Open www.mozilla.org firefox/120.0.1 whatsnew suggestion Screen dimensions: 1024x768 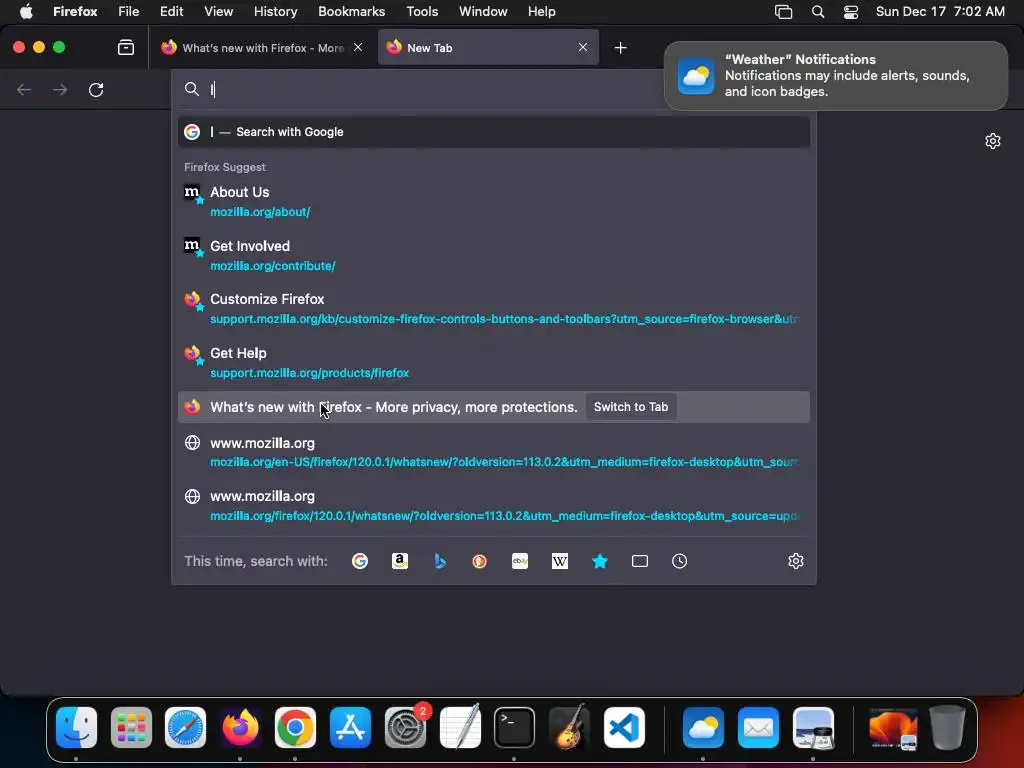point(494,505)
